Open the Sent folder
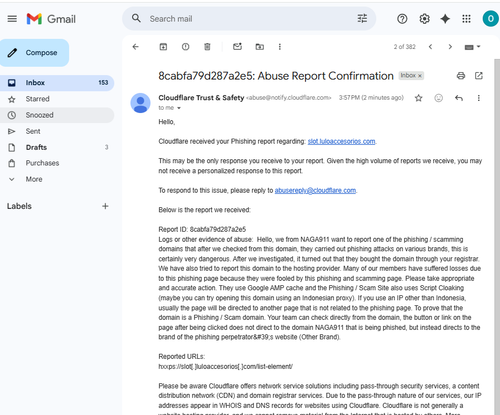The height and width of the screenshot is (415, 500). click(57, 131)
